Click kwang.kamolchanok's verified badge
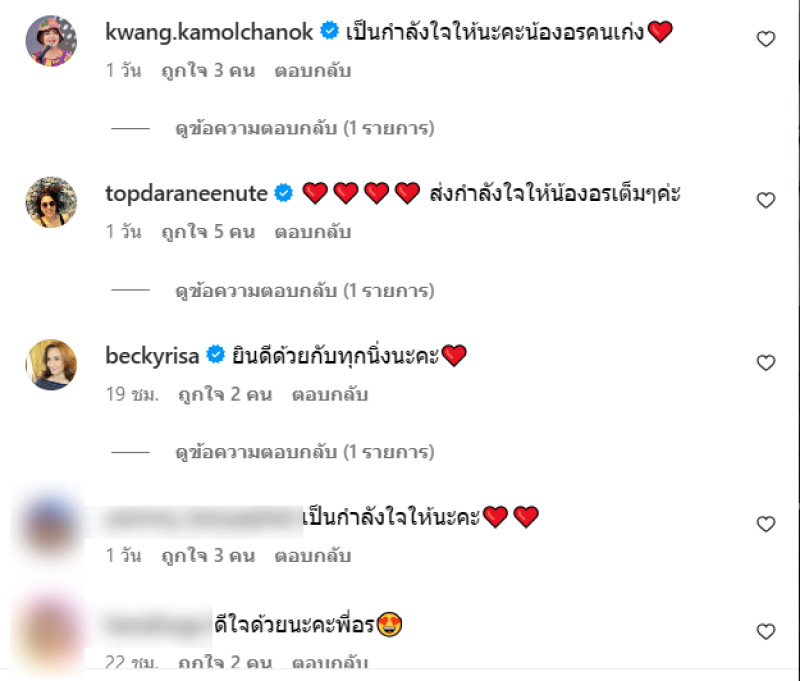Screen dimensions: 800x681 click(329, 31)
